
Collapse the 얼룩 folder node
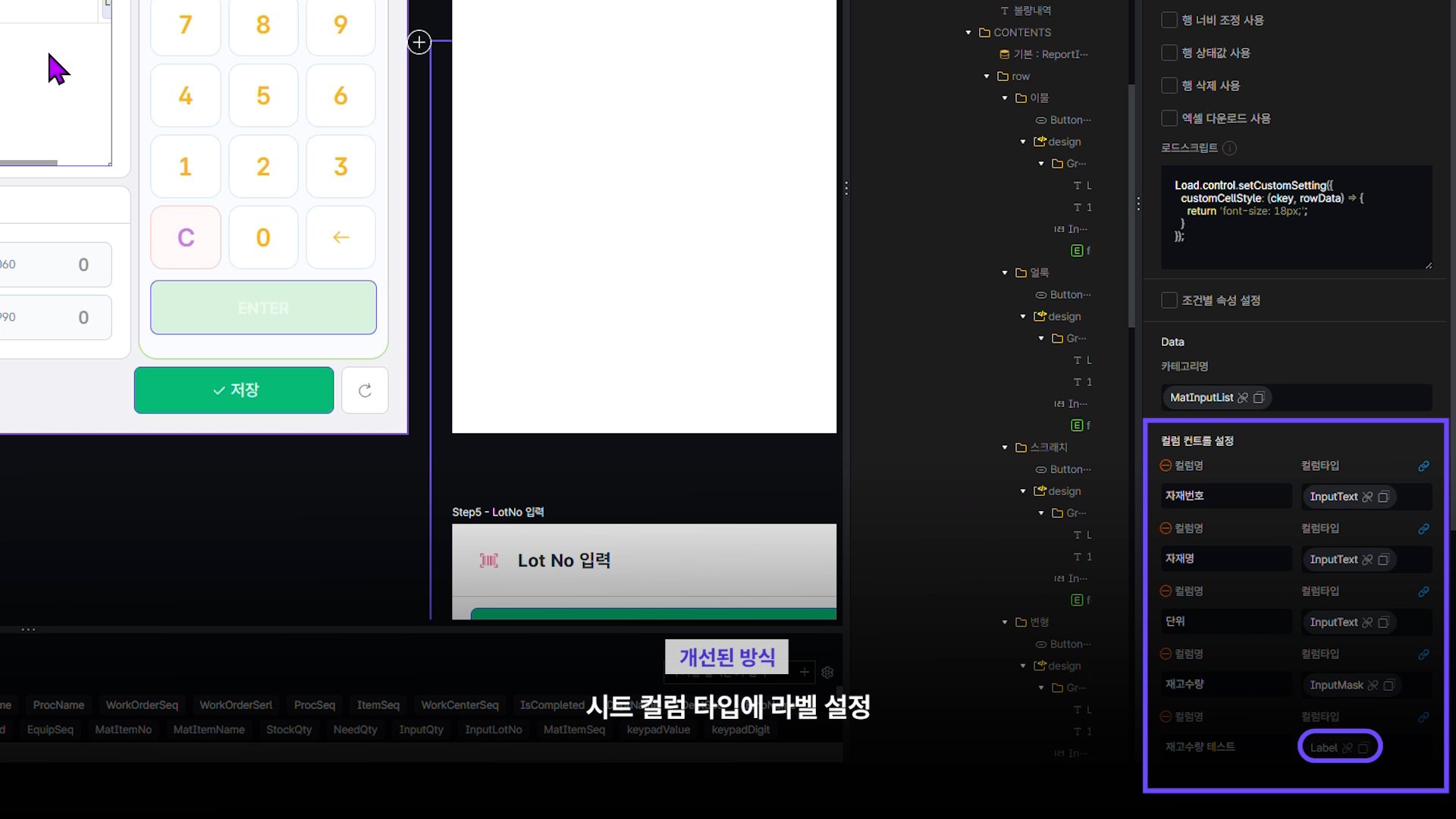point(1005,273)
